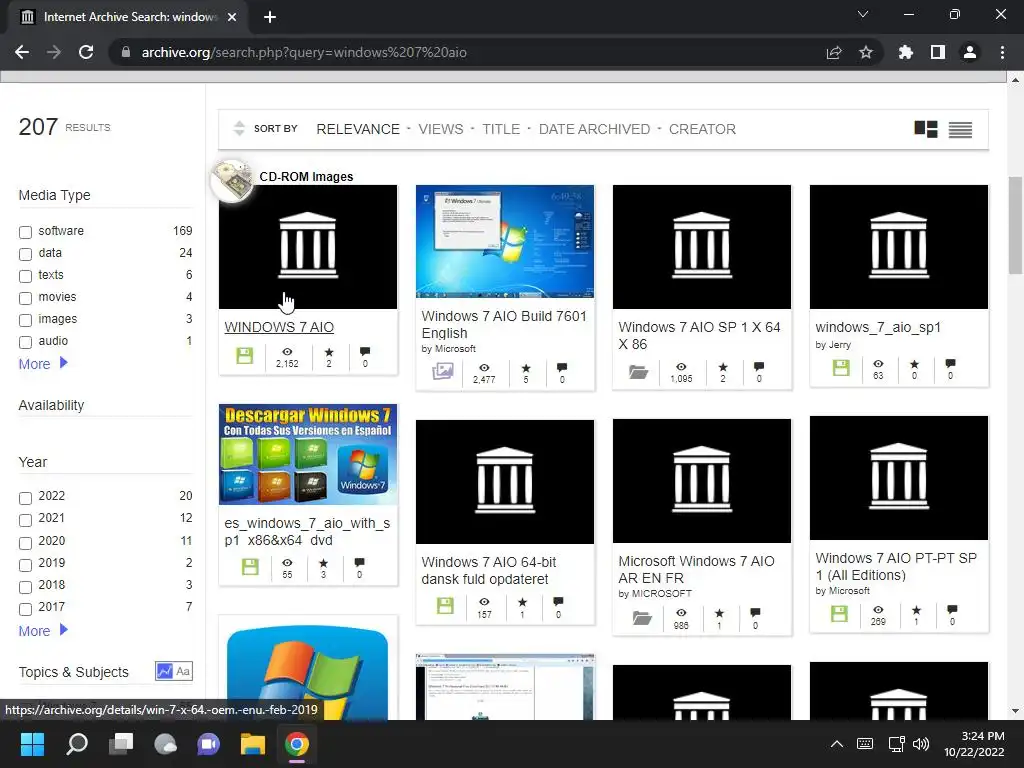Check the movies media type filter
1024x768 pixels.
[x=25, y=298]
